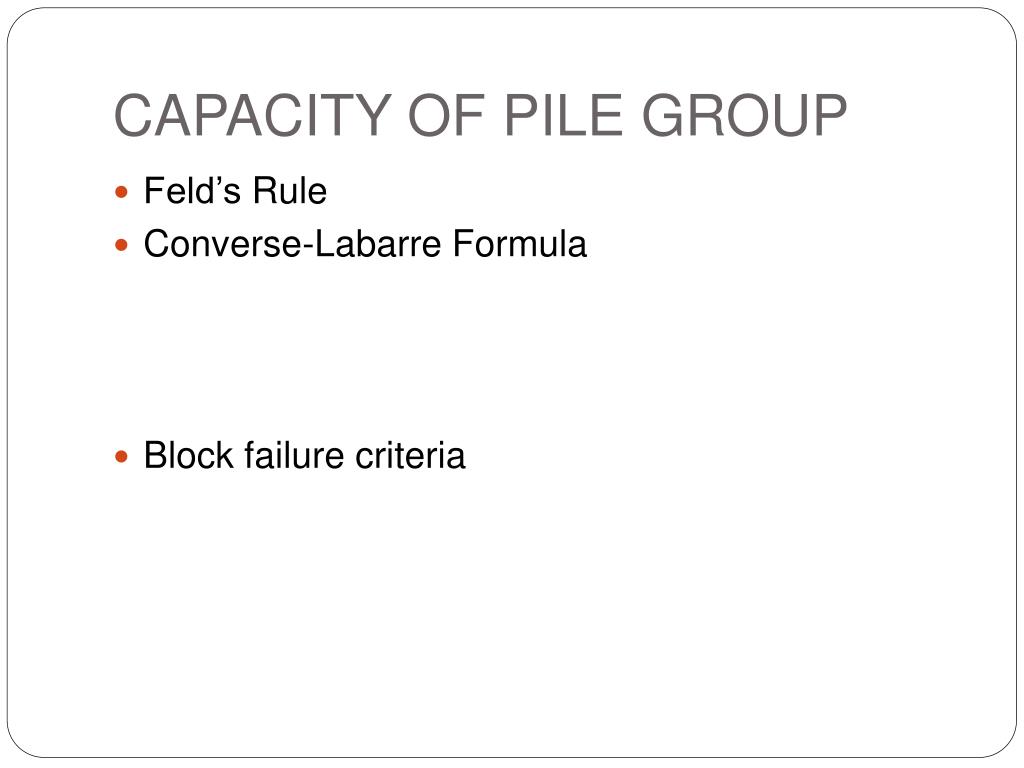Viewport: 1024px width, 768px height.
Task: Click the word Feld's
Action: click(192, 191)
